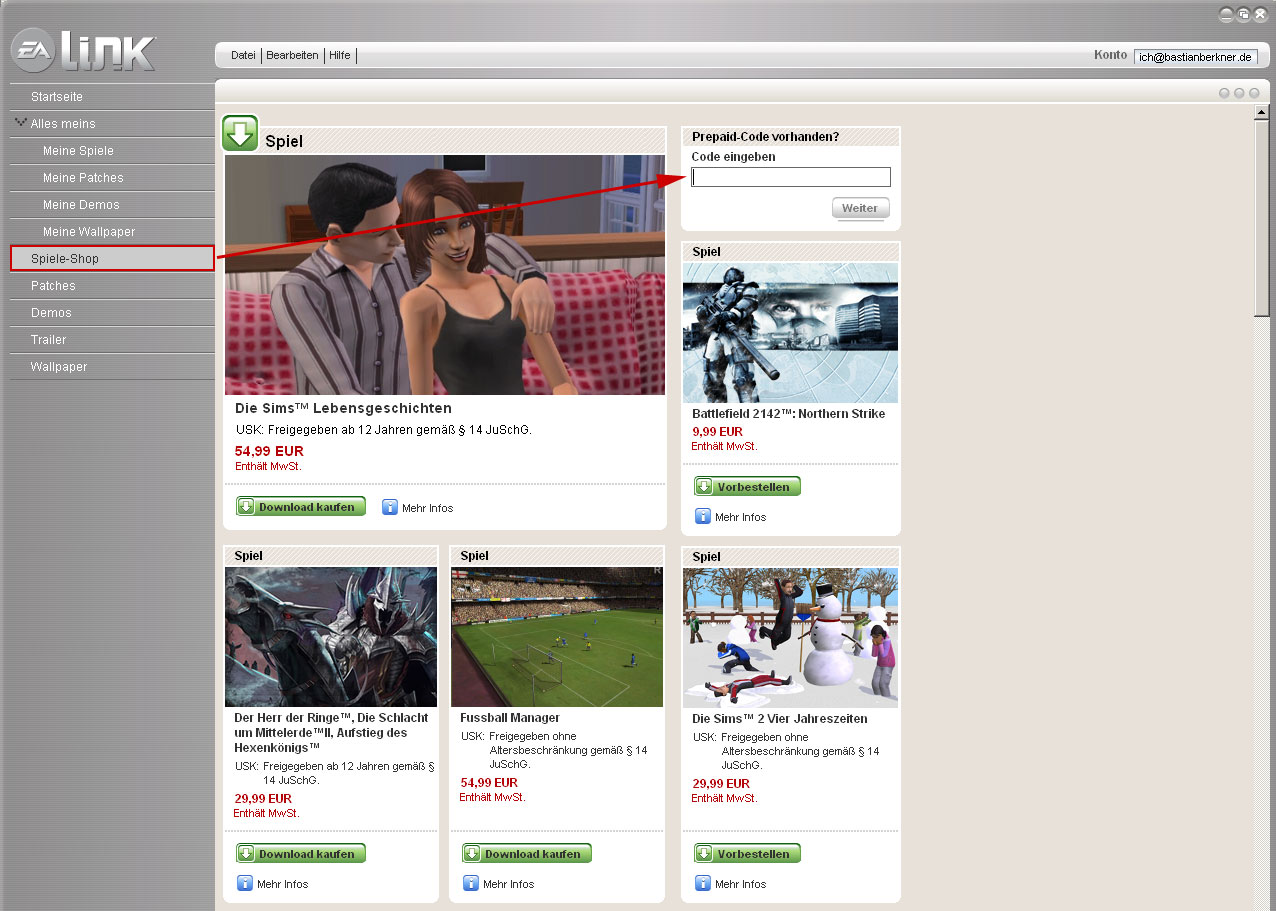1276x911 pixels.
Task: Select Meine Spiele in sidebar
Action: coord(78,151)
